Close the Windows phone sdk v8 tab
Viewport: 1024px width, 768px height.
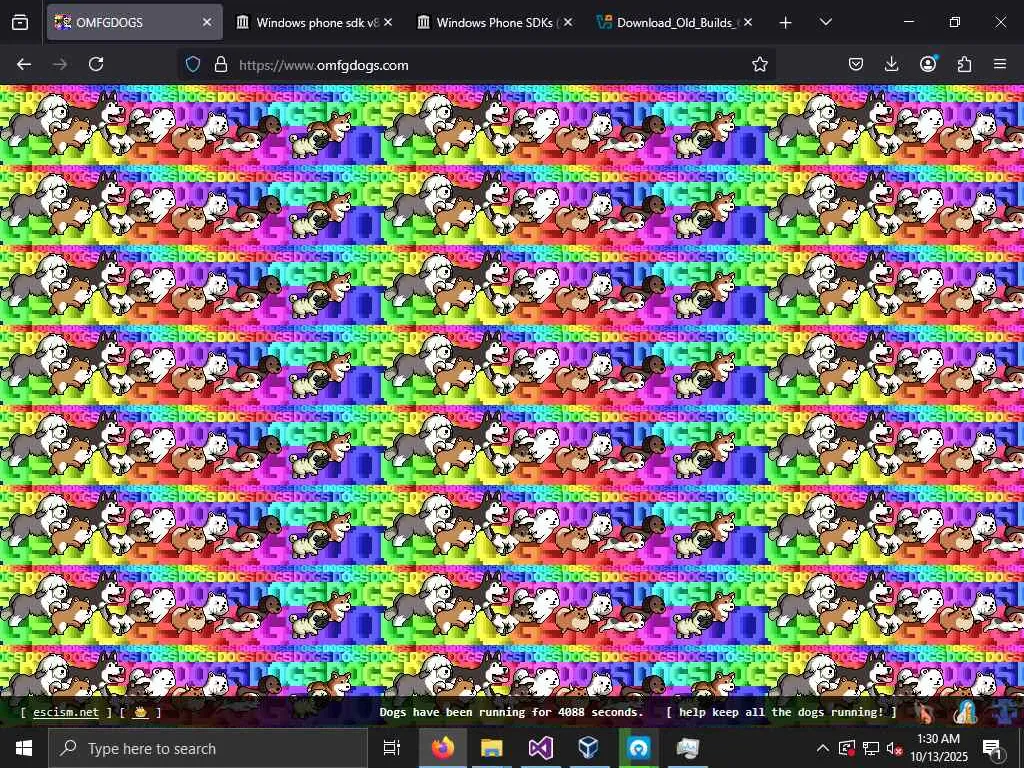pyautogui.click(x=388, y=22)
